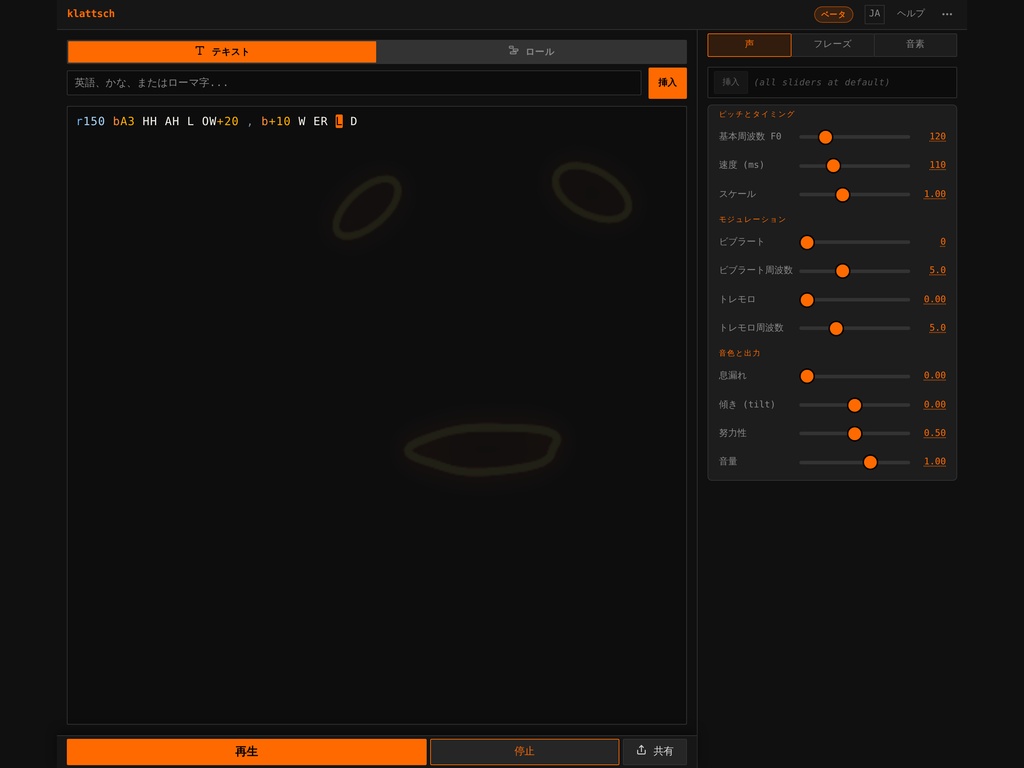Click the highlighted L phoneme before D
The height and width of the screenshot is (768, 1024).
coord(339,121)
